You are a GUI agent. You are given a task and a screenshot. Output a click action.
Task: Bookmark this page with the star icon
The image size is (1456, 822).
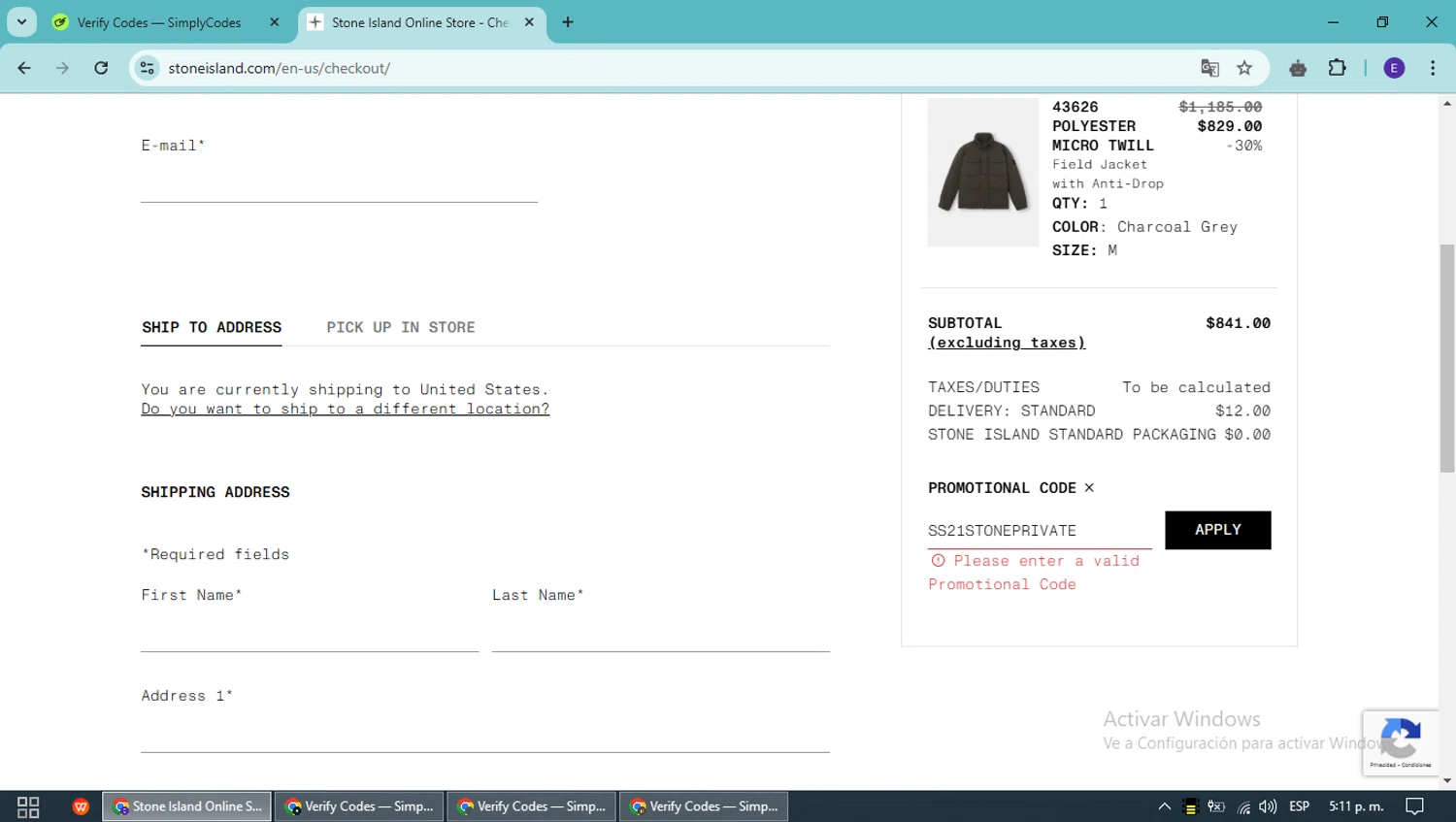tap(1244, 68)
